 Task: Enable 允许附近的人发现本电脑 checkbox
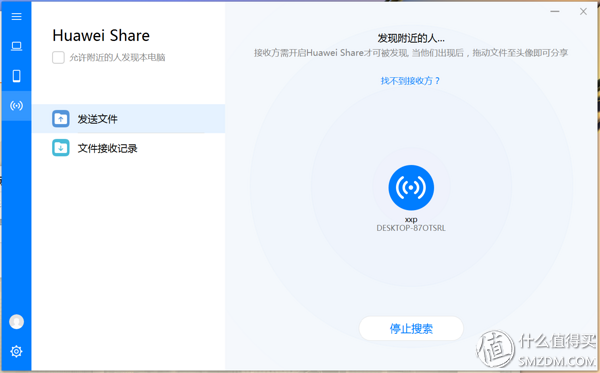point(58,58)
